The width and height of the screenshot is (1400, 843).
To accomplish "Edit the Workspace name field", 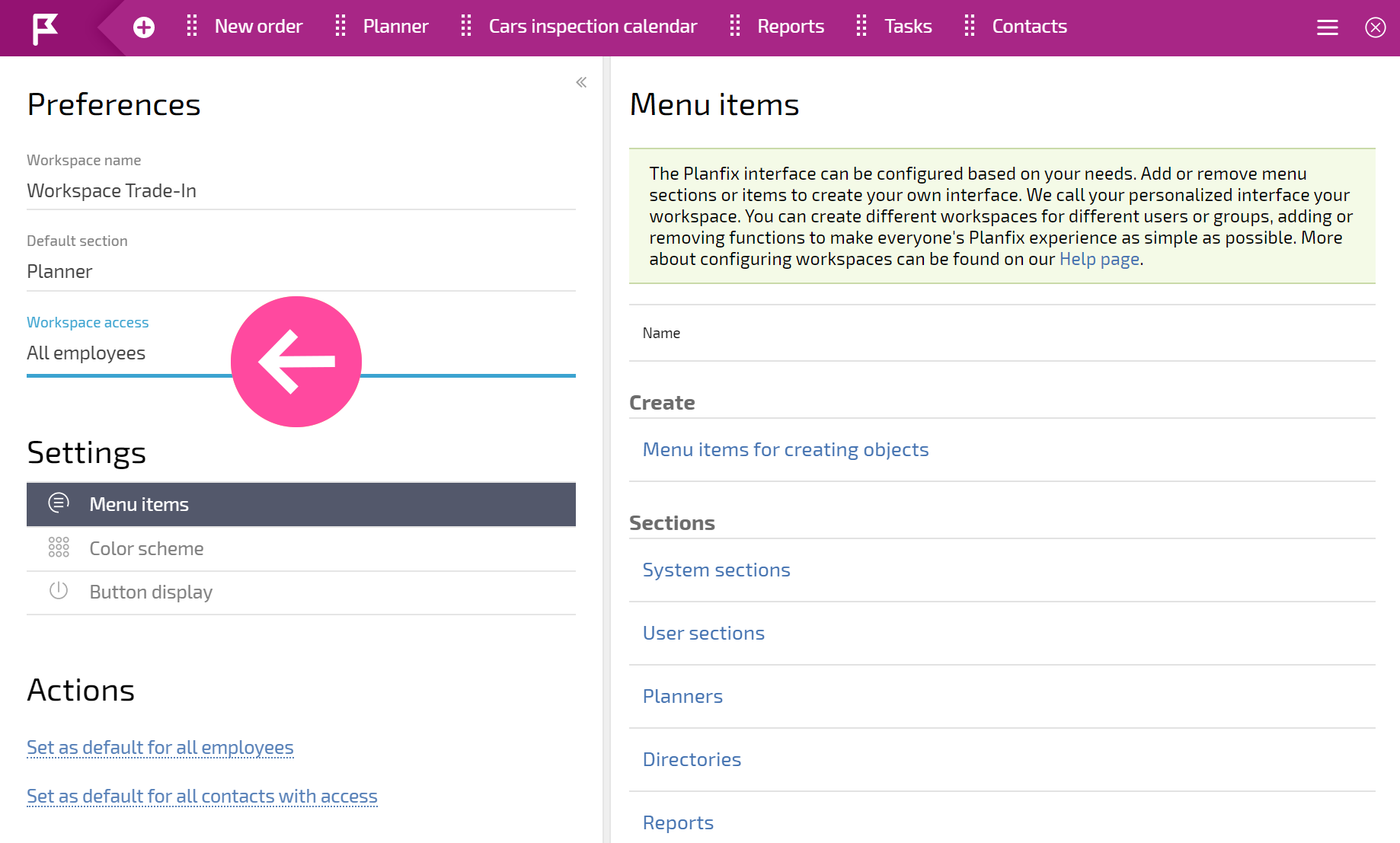I will pos(301,191).
